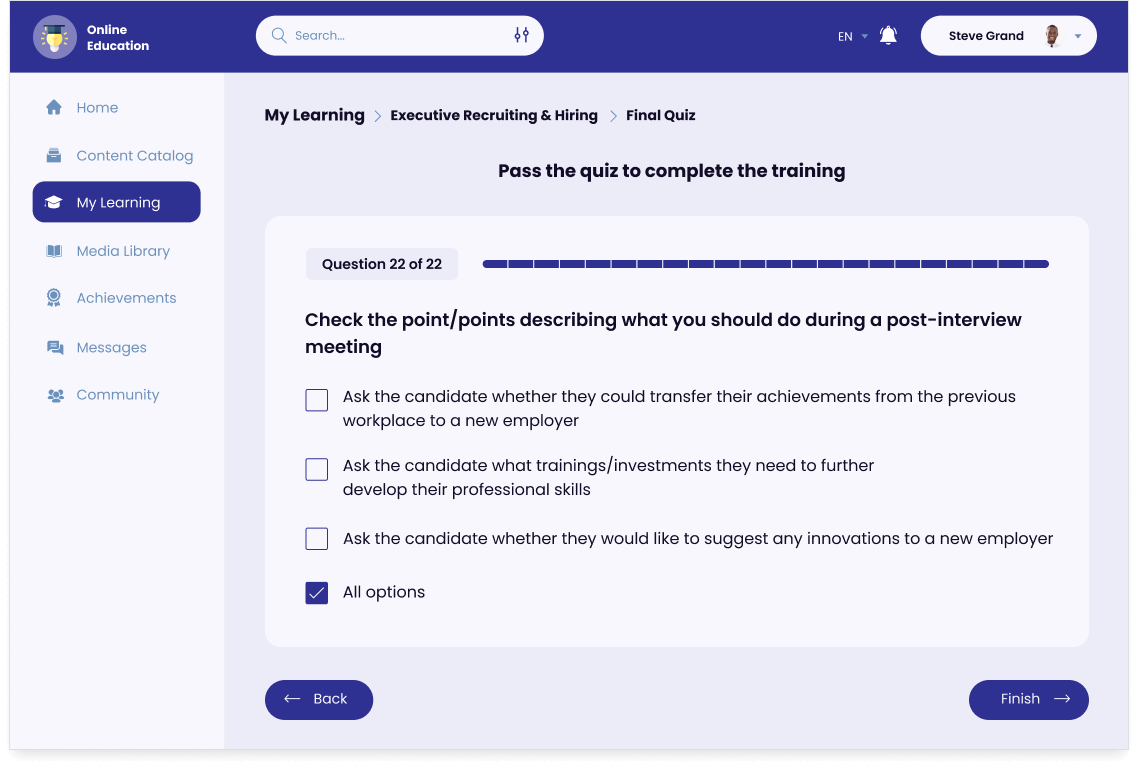Image resolution: width=1138 pixels, height=768 pixels.
Task: Click the search filter sliders icon
Action: click(521, 35)
